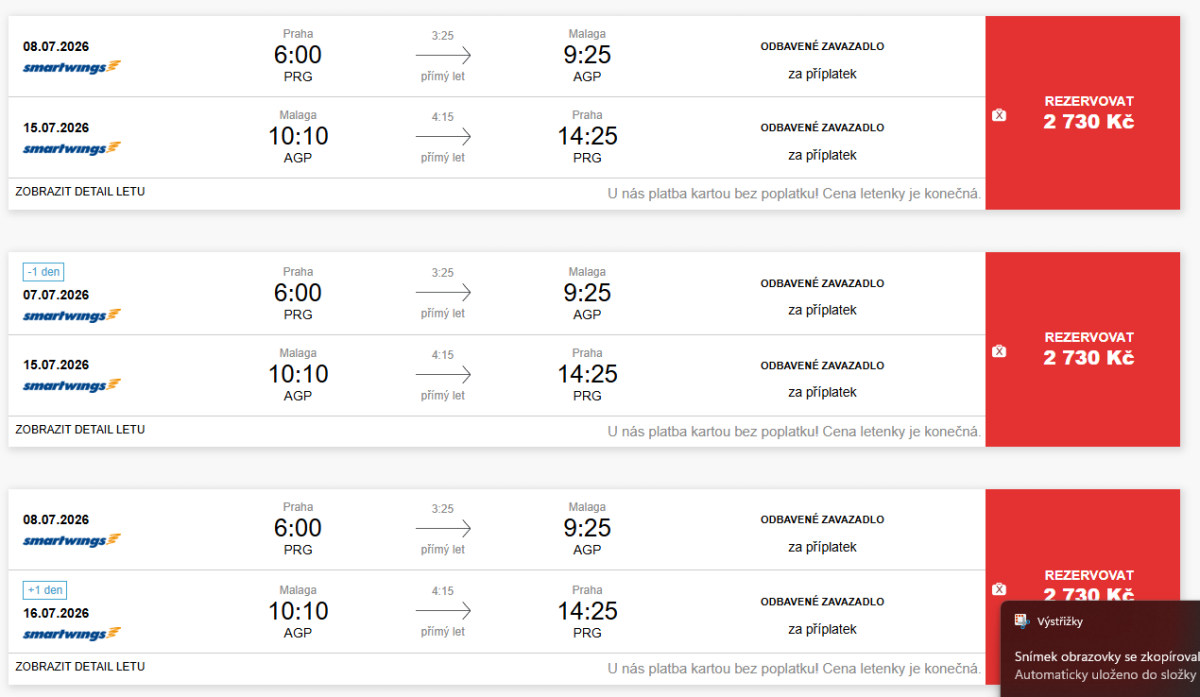Click card payment note in second result
This screenshot has width=1200, height=697.
(794, 431)
